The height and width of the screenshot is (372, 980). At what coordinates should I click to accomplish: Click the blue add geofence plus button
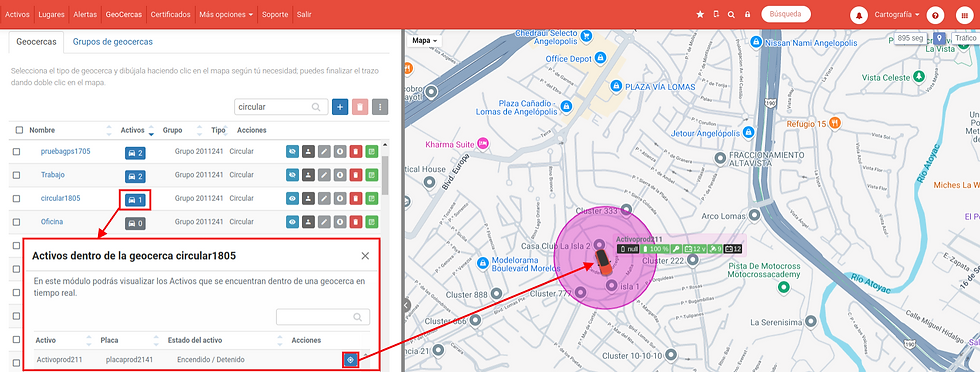coord(340,107)
